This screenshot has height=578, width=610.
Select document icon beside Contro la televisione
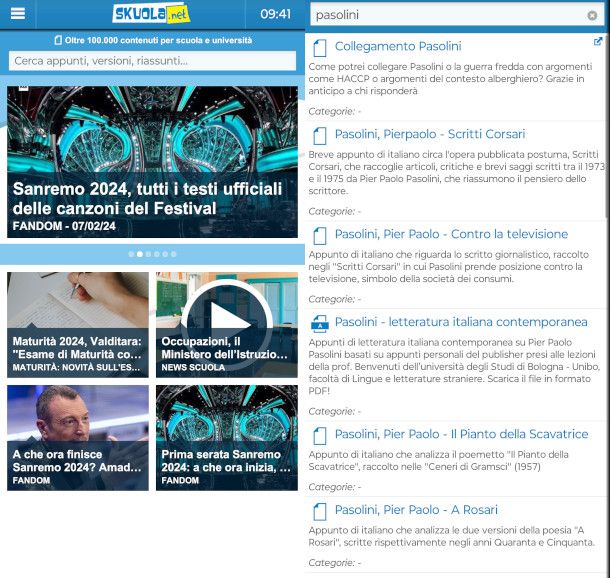click(320, 236)
